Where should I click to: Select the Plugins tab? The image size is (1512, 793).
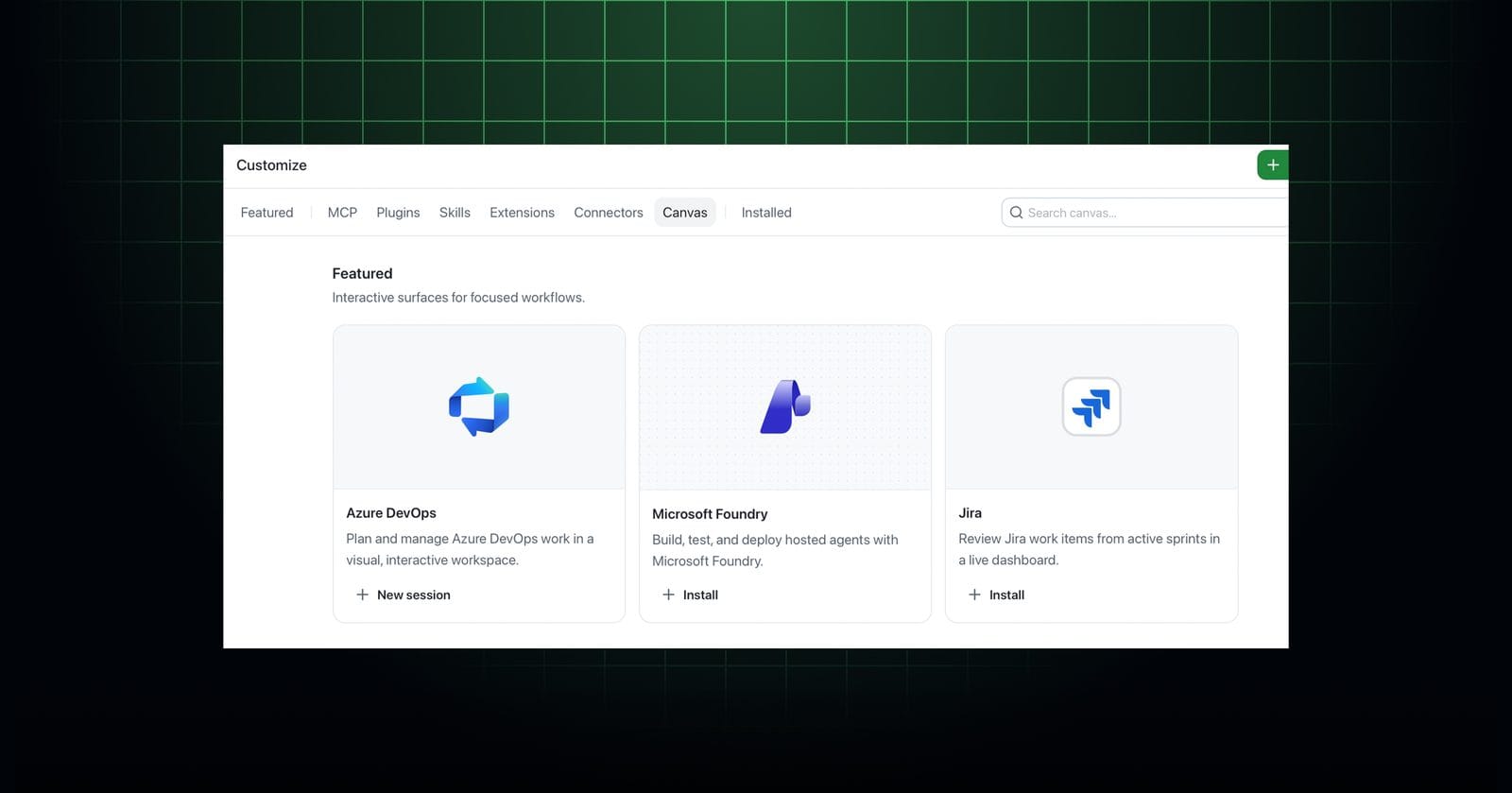click(398, 213)
